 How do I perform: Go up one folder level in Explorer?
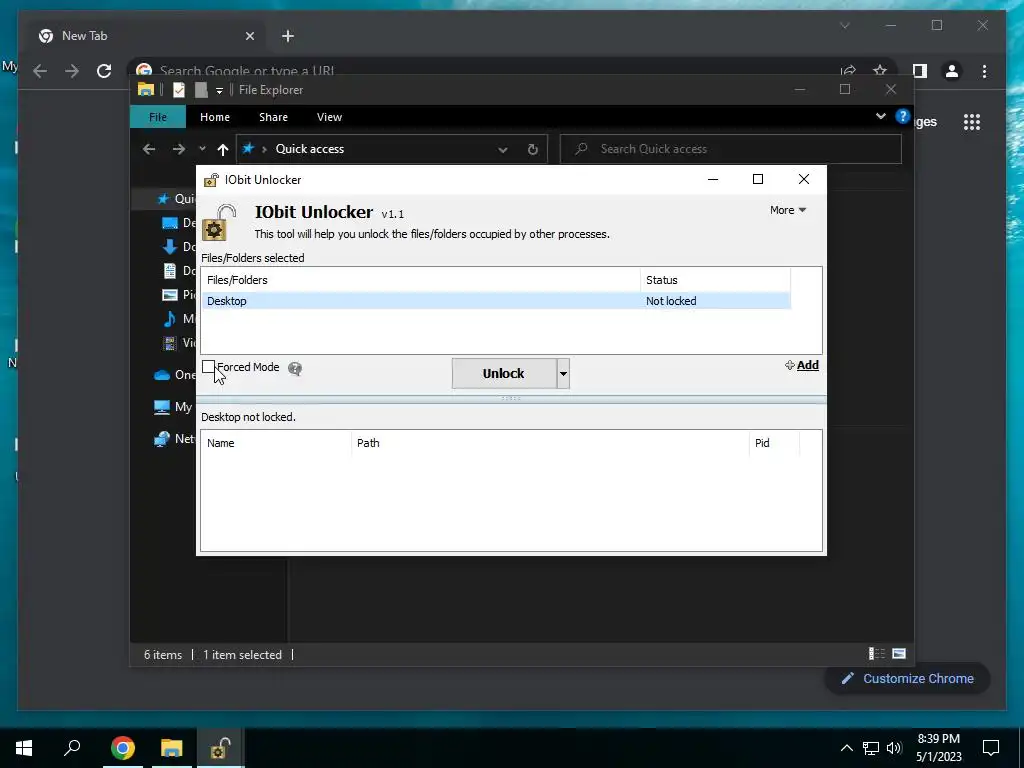tap(223, 150)
